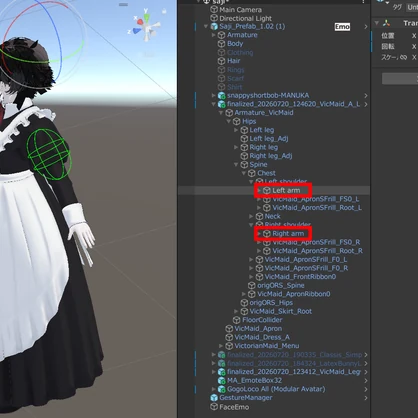Select the Hair object
Image resolution: width=418 pixels, height=418 pixels.
(x=233, y=61)
